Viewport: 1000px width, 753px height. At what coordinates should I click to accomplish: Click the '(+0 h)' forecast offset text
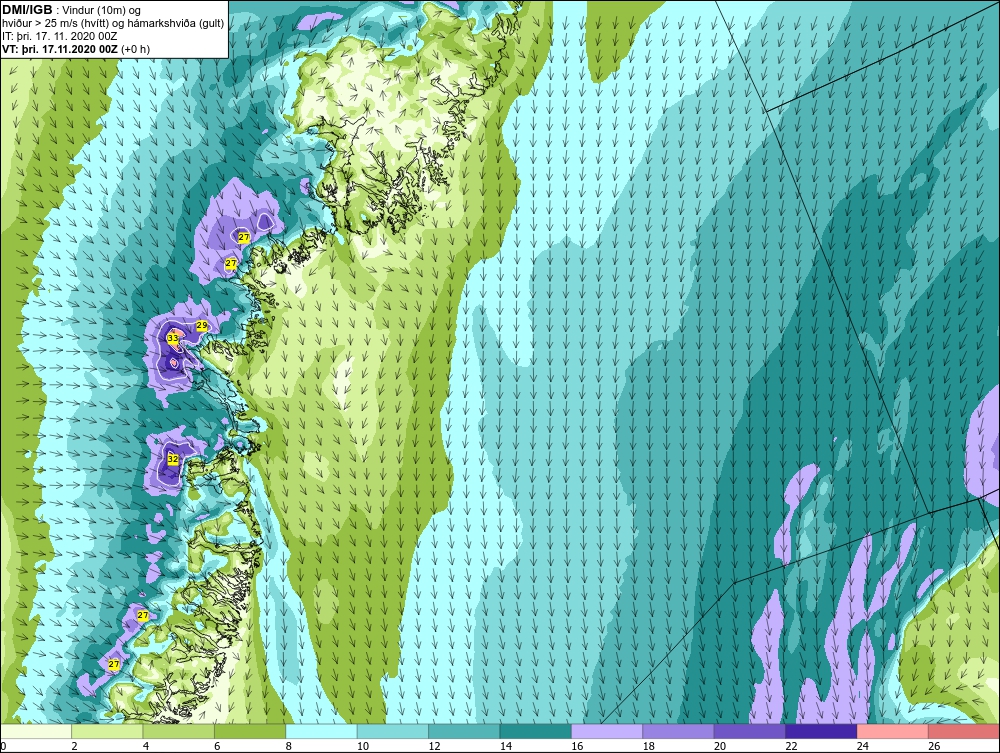pyautogui.click(x=136, y=49)
